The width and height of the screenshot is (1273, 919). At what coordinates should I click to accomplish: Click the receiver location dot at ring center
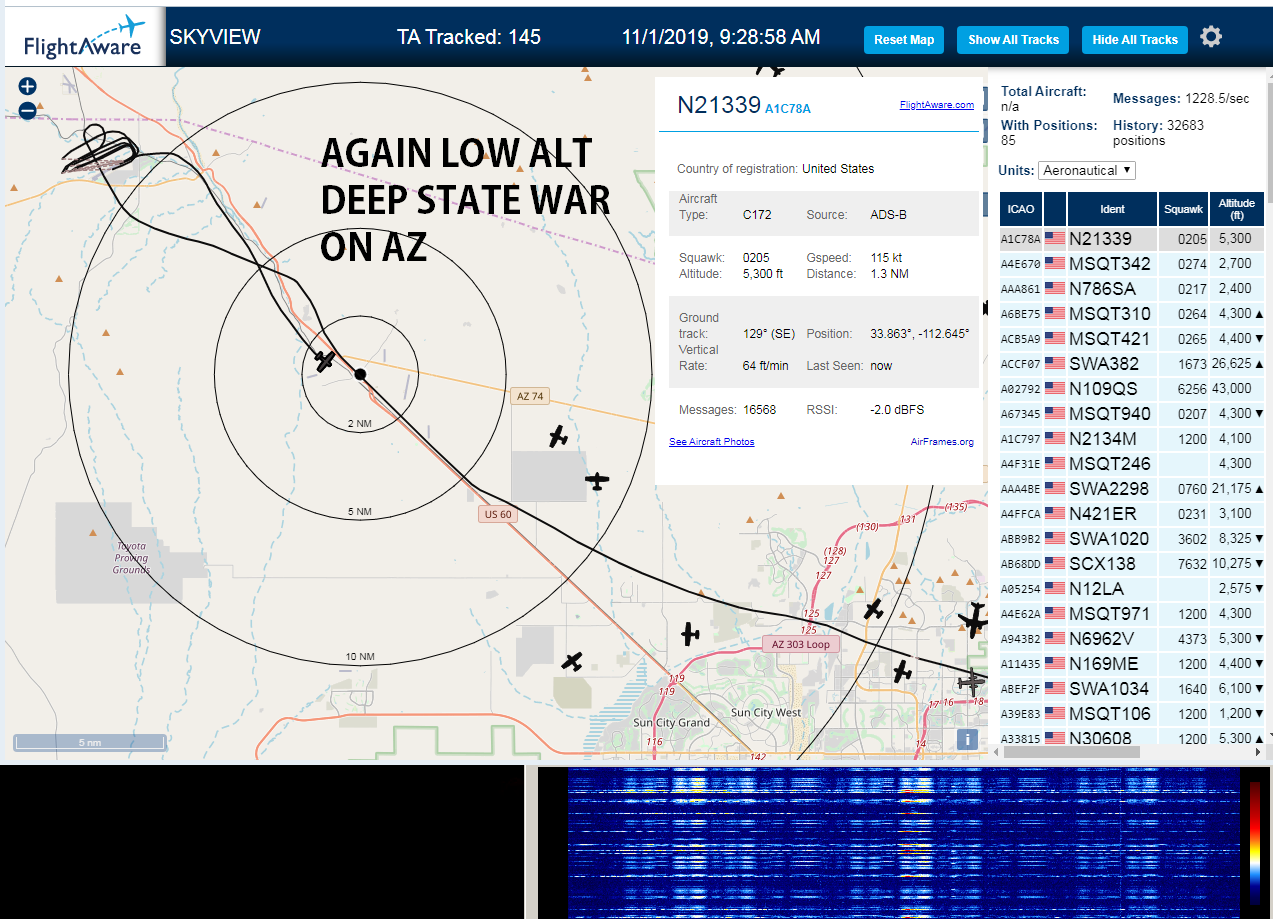[x=360, y=374]
